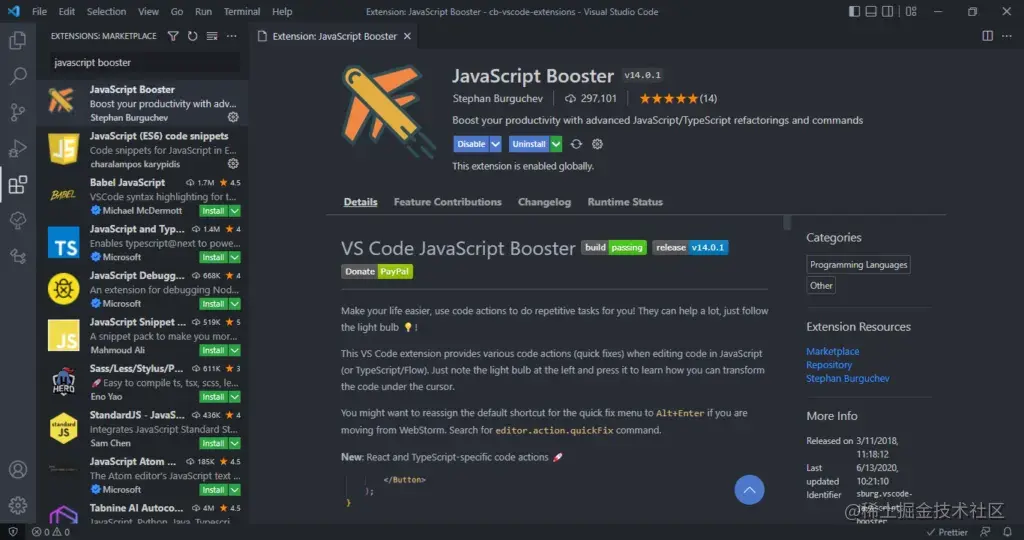Open editor More Actions ellipsis
Image resolution: width=1024 pixels, height=540 pixels.
pos(1006,36)
